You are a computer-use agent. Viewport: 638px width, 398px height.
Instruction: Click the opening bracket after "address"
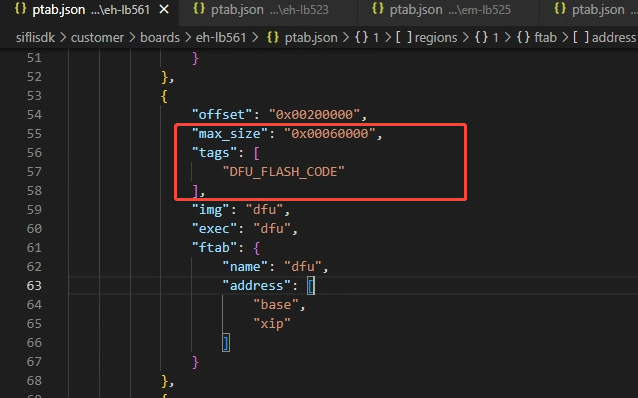(311, 286)
